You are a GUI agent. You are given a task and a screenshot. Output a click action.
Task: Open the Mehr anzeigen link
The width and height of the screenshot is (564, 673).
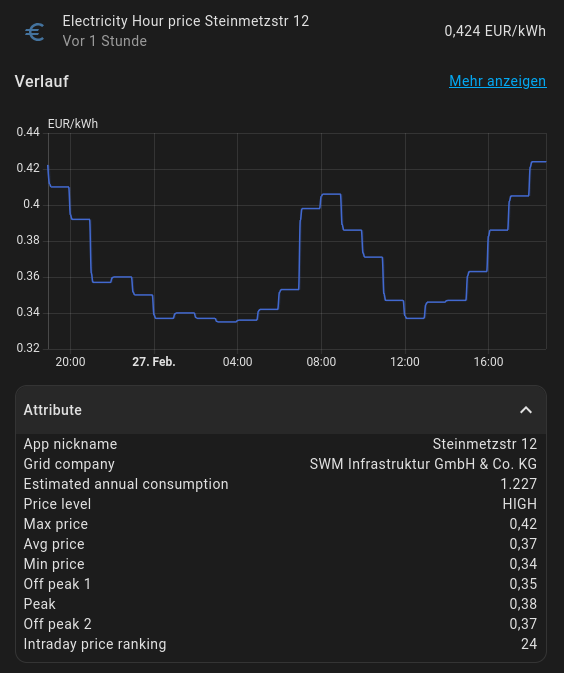tap(497, 81)
